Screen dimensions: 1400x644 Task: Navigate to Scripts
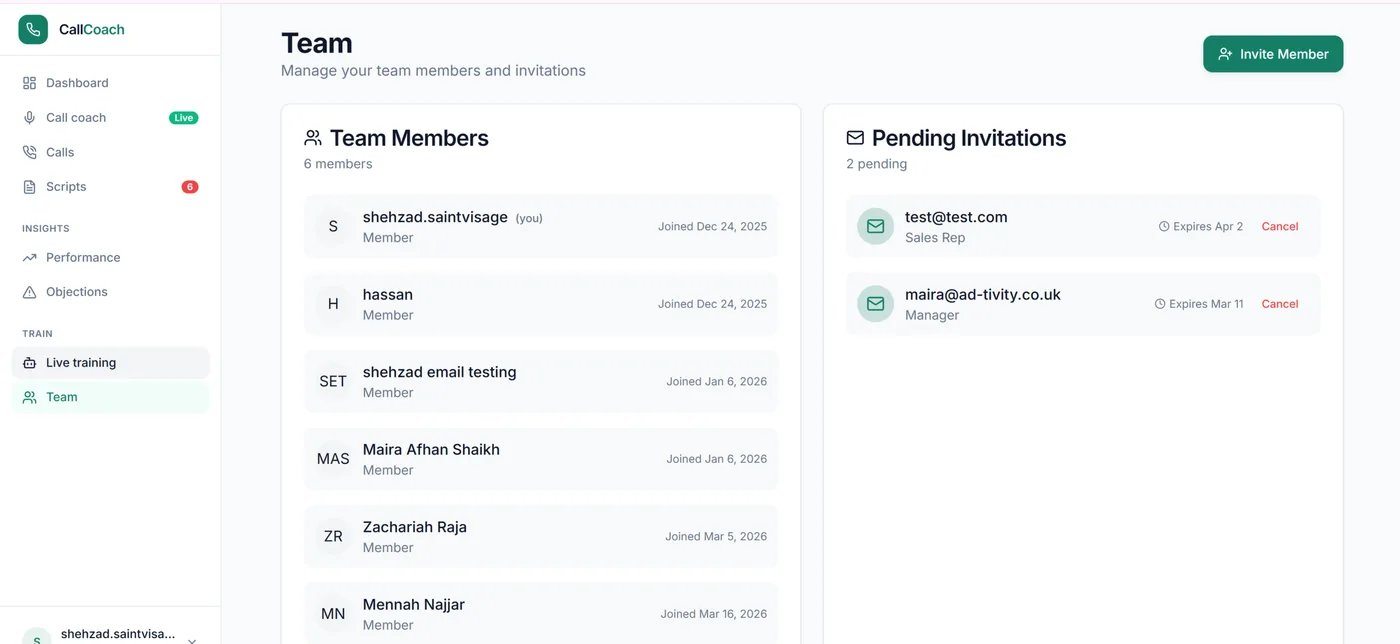click(110, 187)
